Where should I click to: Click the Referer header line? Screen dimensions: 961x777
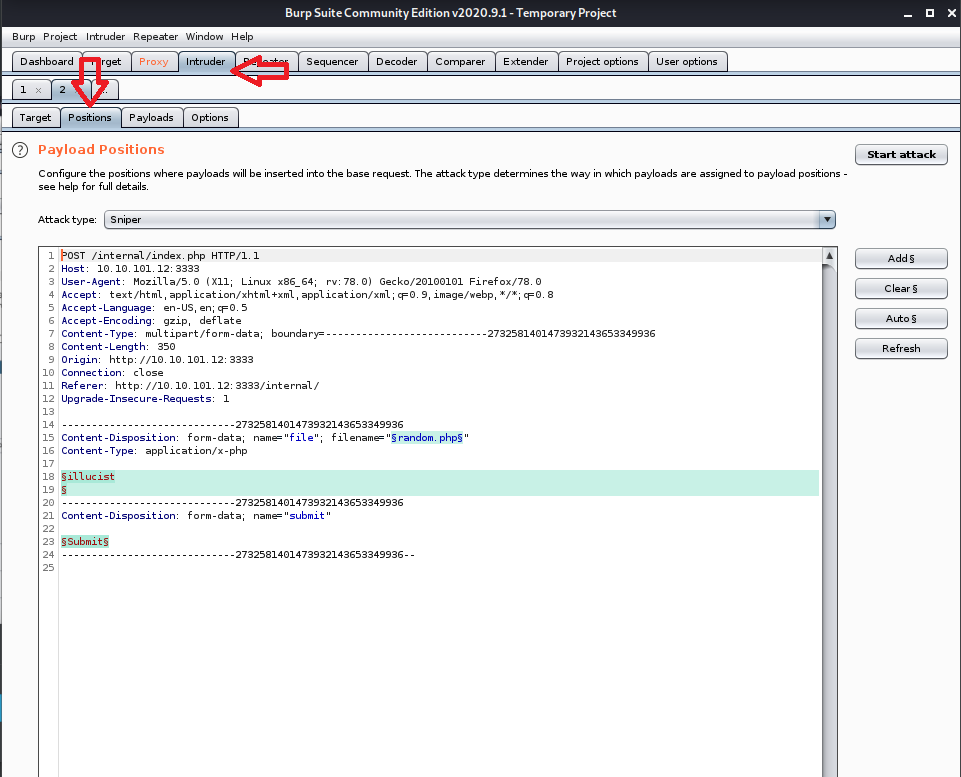click(x=190, y=385)
